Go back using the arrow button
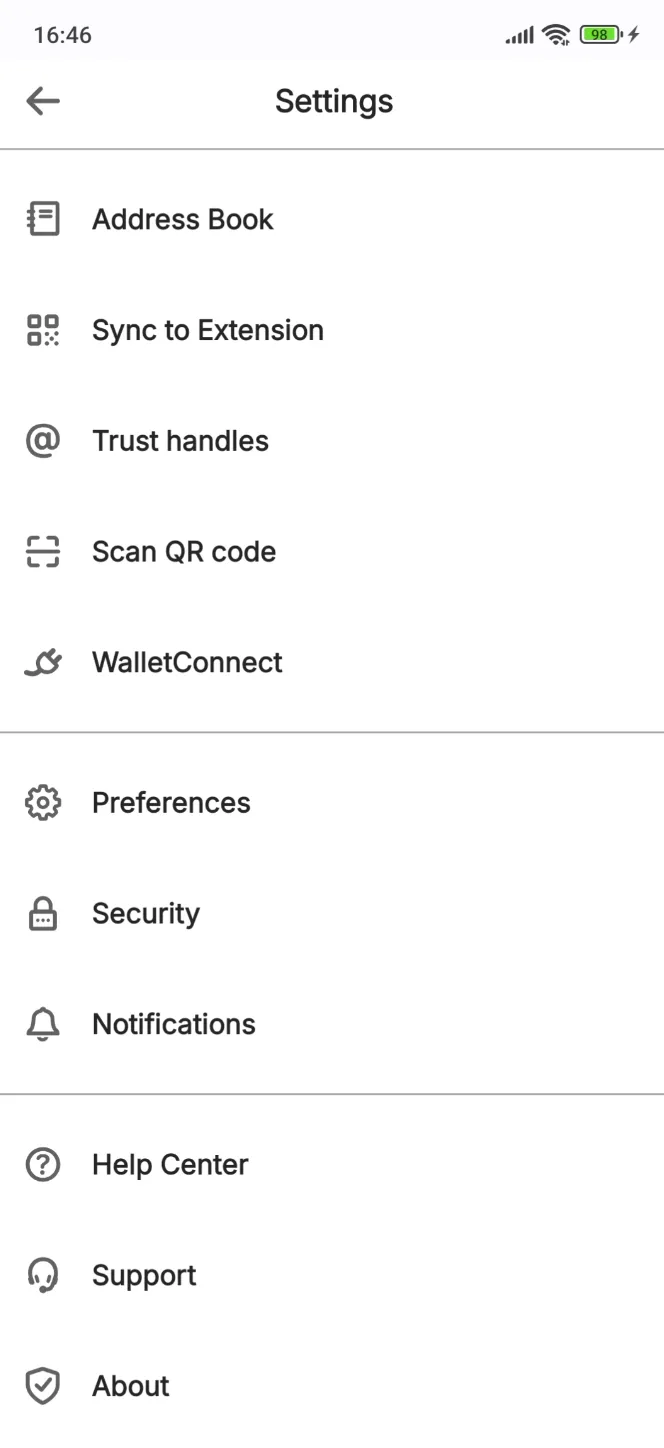 point(42,101)
